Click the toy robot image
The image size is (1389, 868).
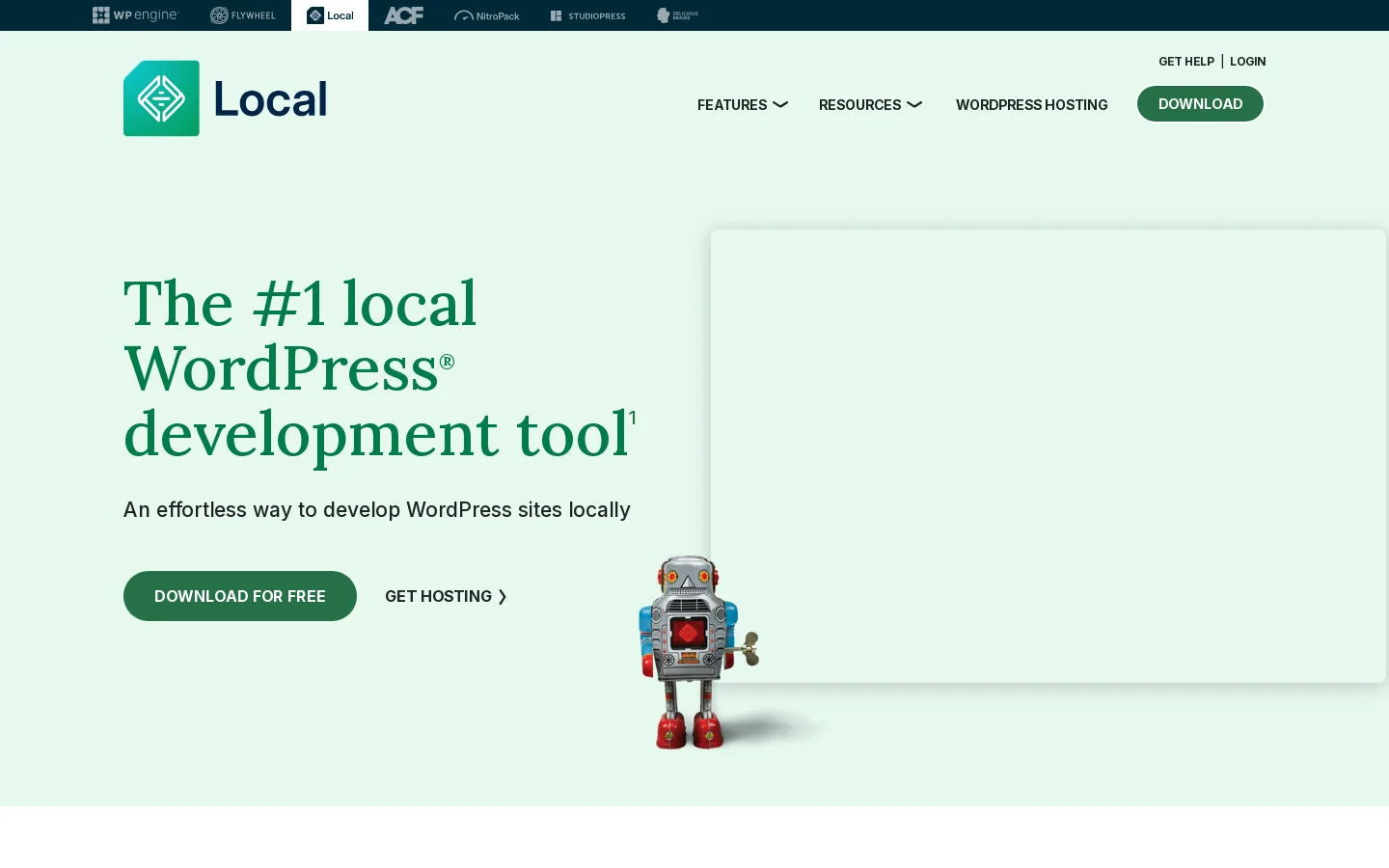699,652
